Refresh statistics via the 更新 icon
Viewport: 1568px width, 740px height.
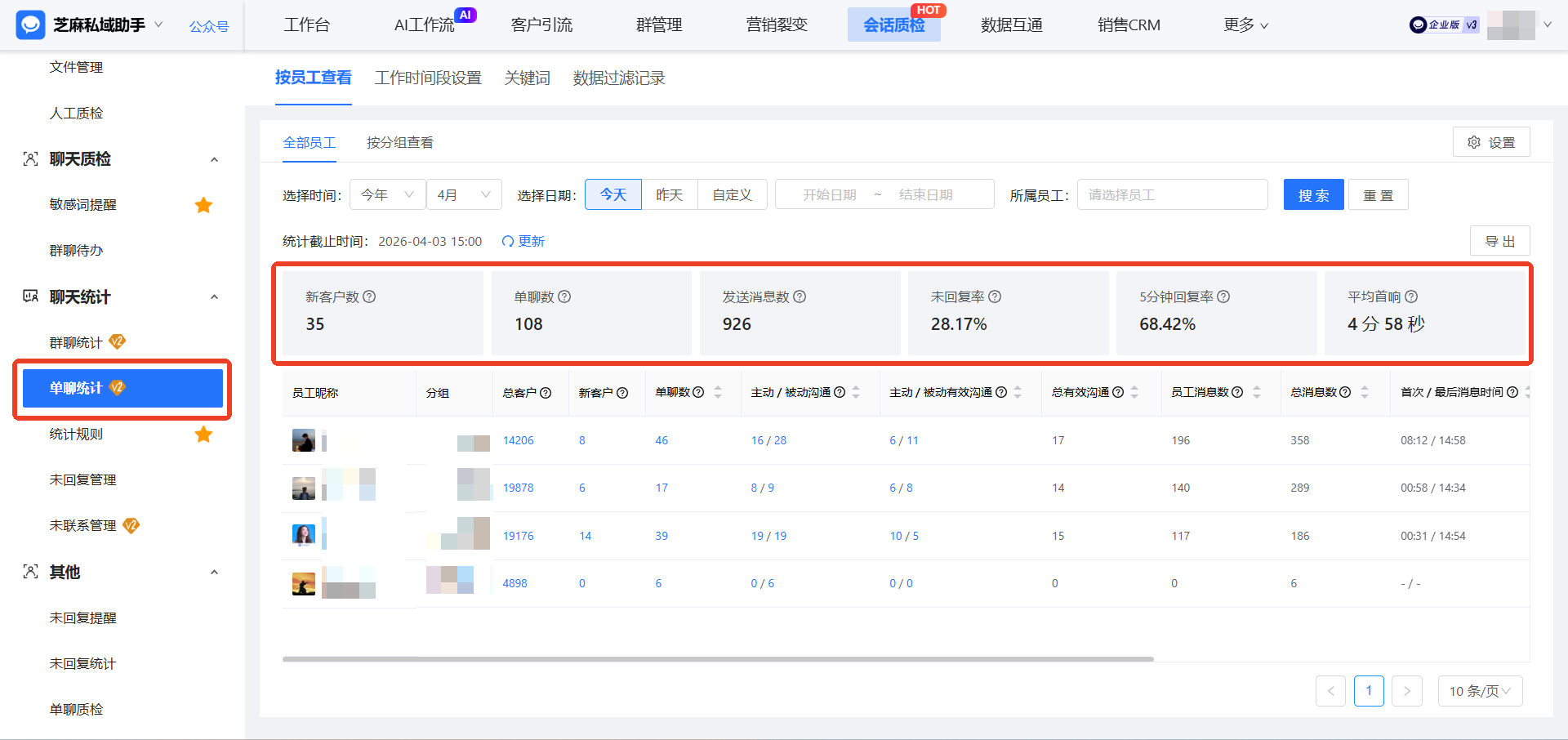pyautogui.click(x=508, y=240)
